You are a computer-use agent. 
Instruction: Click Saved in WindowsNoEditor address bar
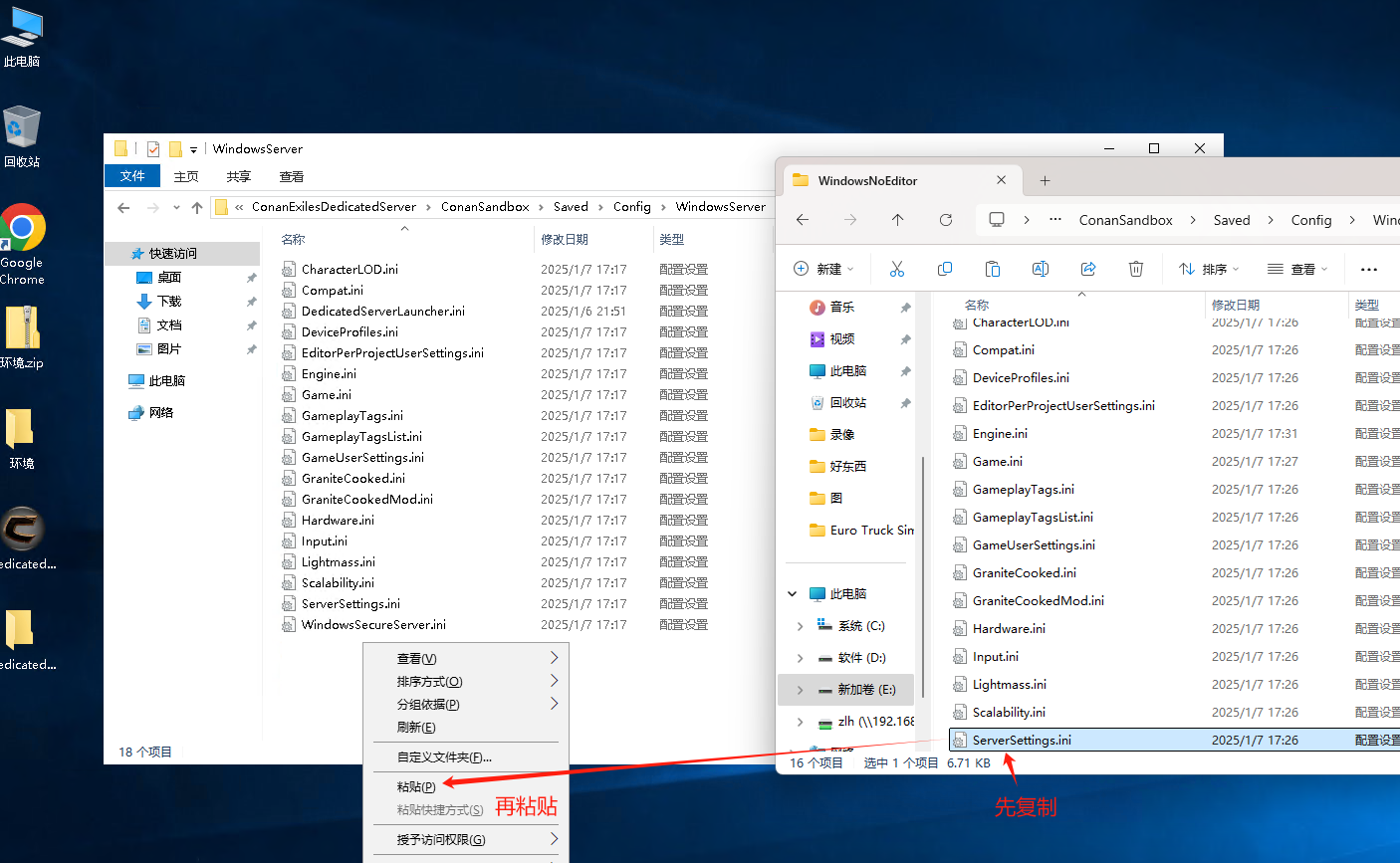point(1232,220)
